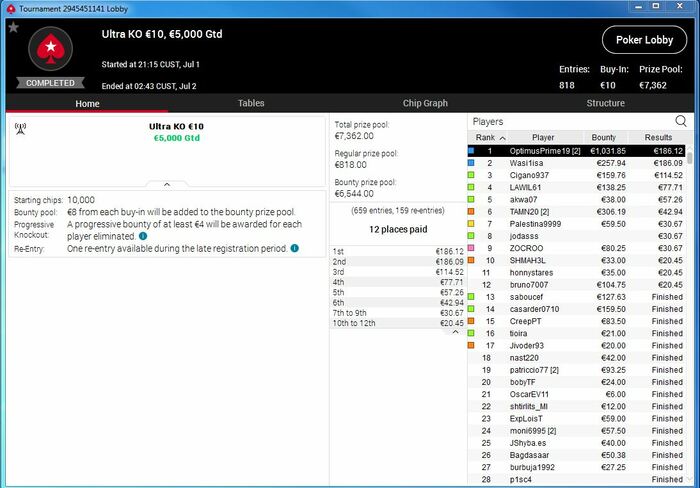Click the broadcast antenna icon beside Ultra KO
The image size is (700, 488).
21,129
